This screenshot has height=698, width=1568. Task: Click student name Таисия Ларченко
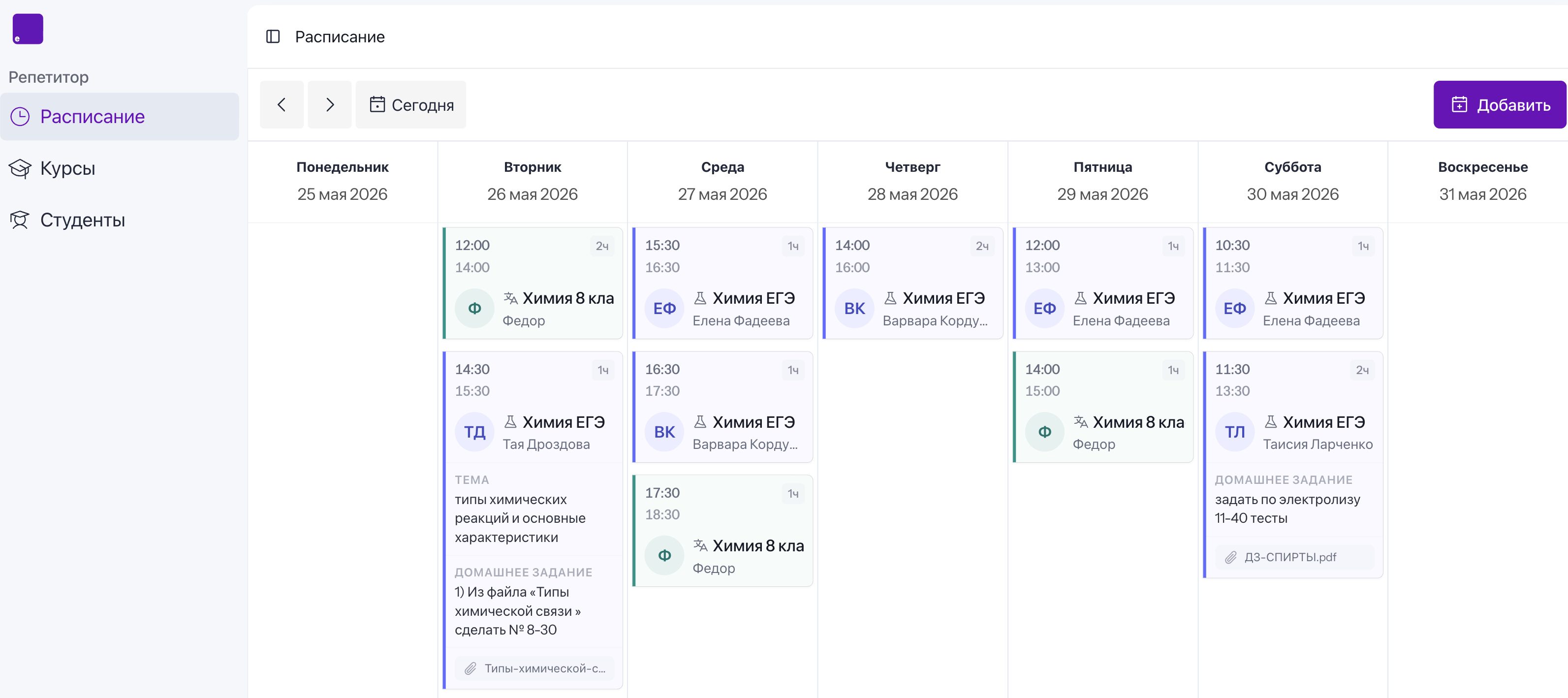[1318, 444]
